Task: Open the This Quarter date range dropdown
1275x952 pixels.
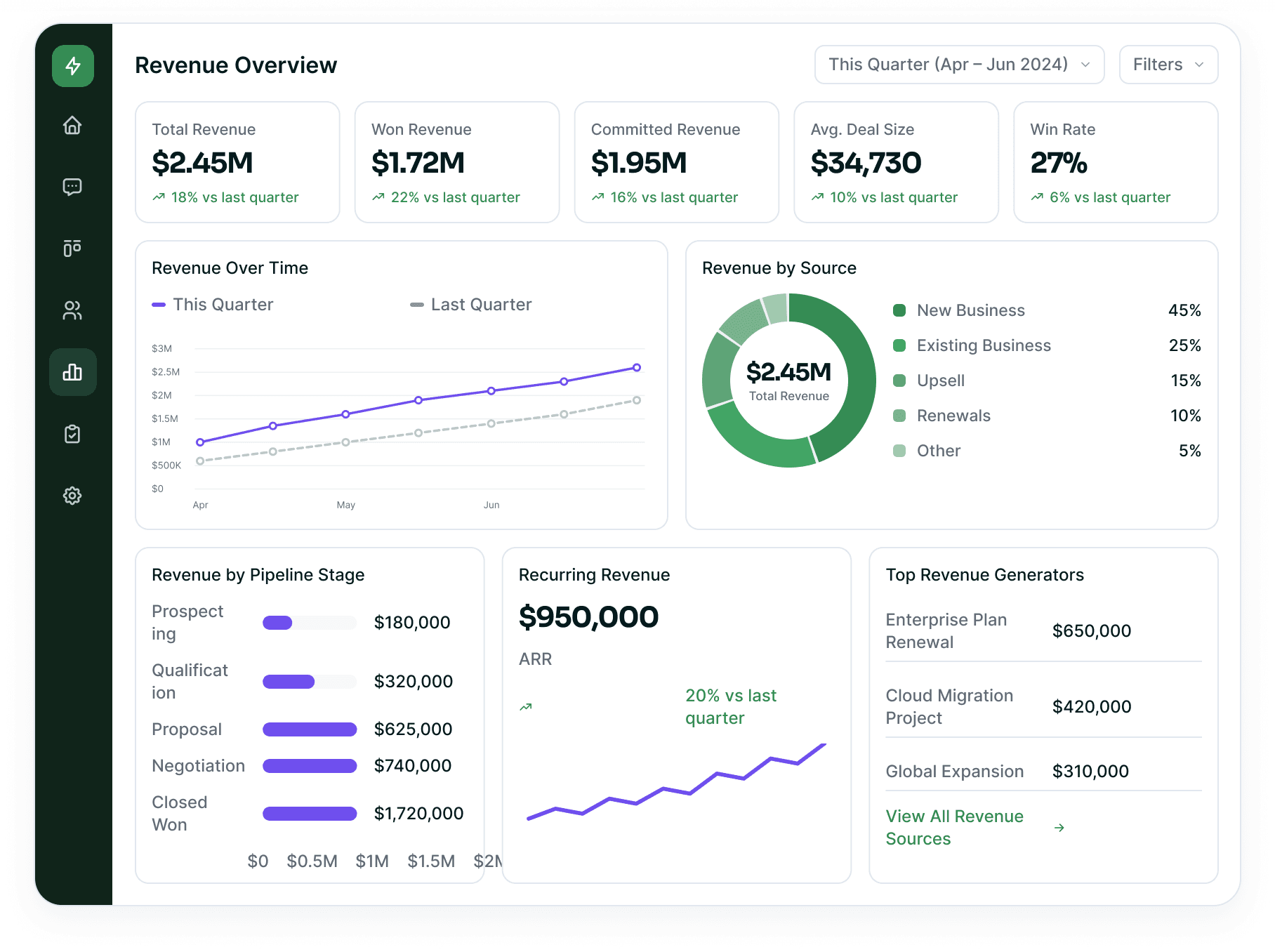Action: coord(960,65)
